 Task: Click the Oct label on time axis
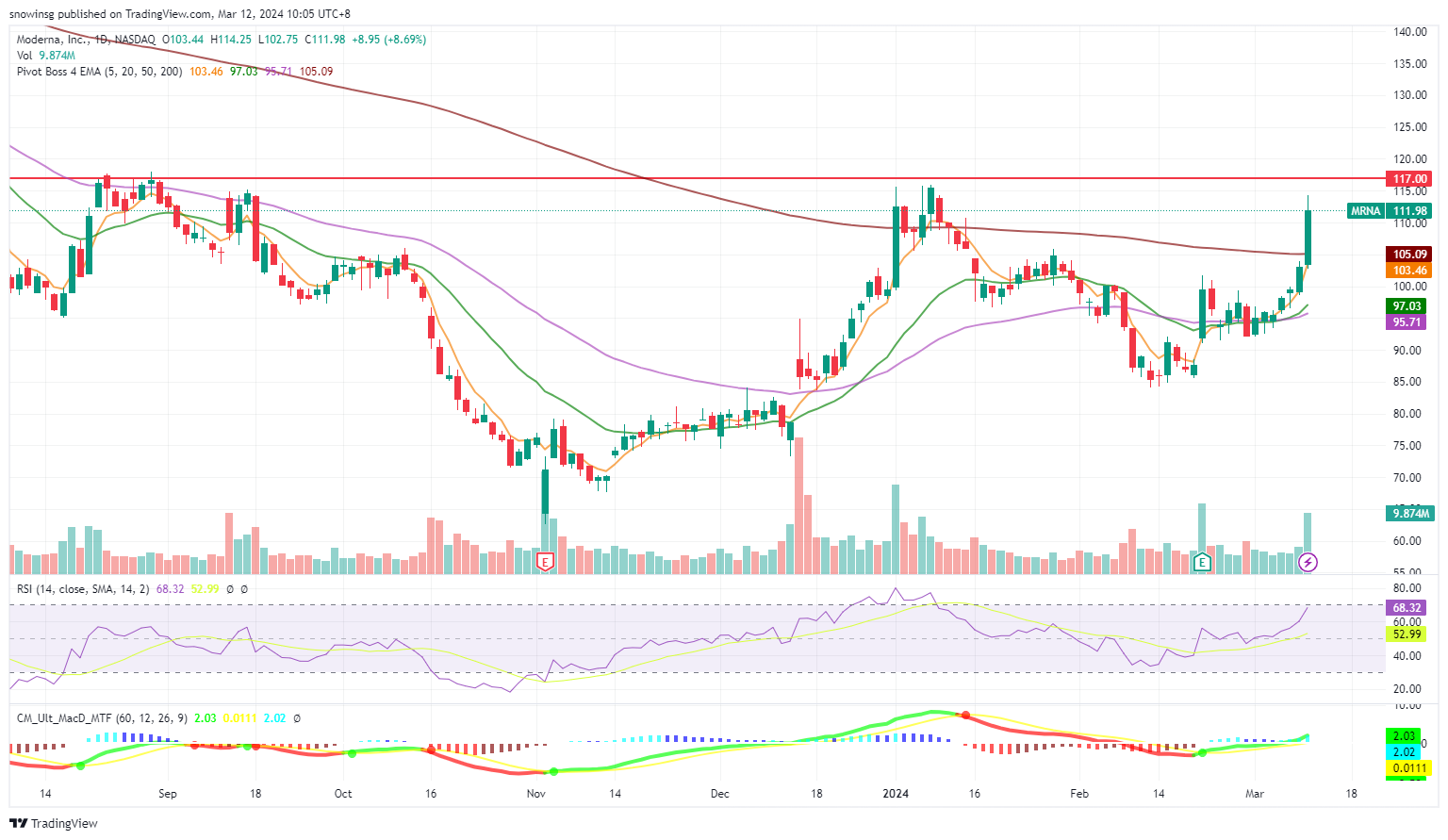click(x=343, y=794)
